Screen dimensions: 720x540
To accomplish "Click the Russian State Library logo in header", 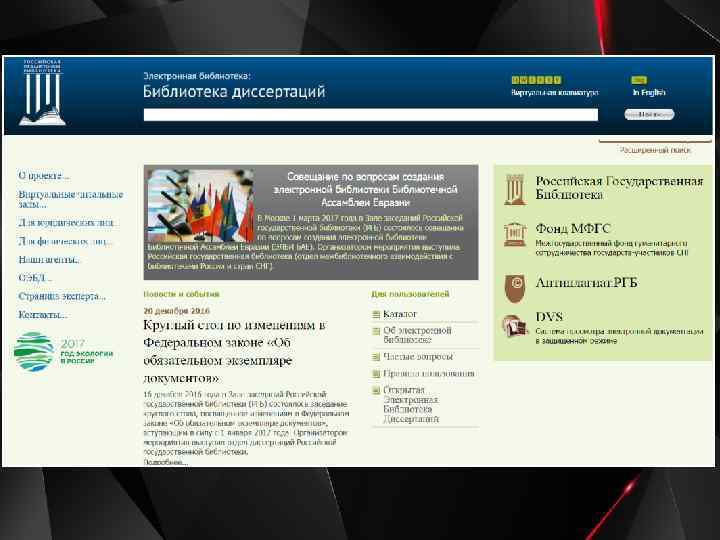I will point(42,92).
